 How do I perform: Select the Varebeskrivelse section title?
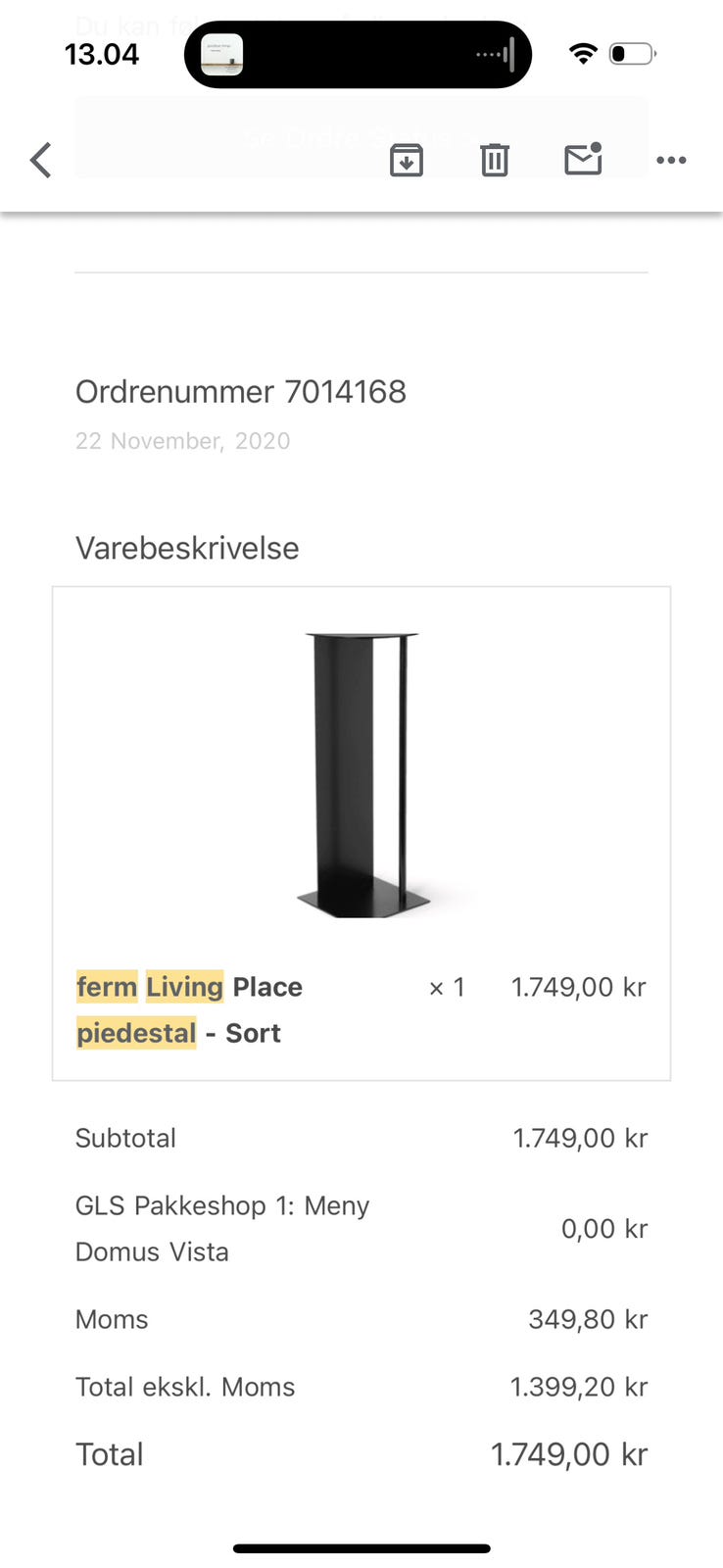pyautogui.click(x=187, y=548)
